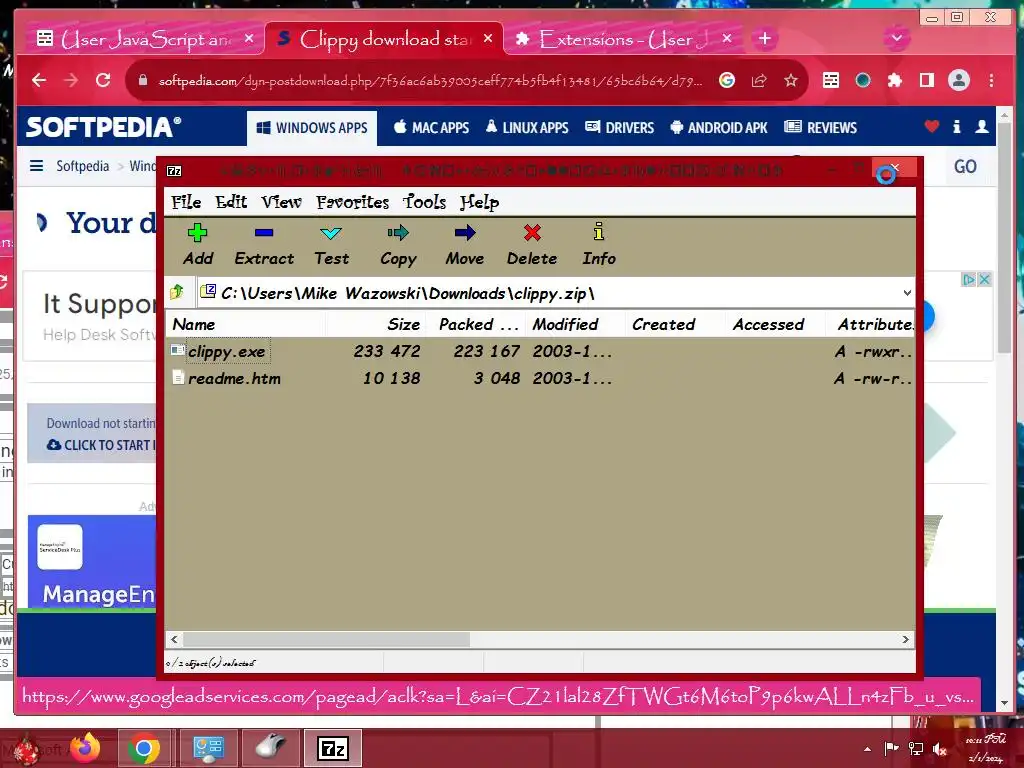Click the Softpedia logo

[103, 127]
